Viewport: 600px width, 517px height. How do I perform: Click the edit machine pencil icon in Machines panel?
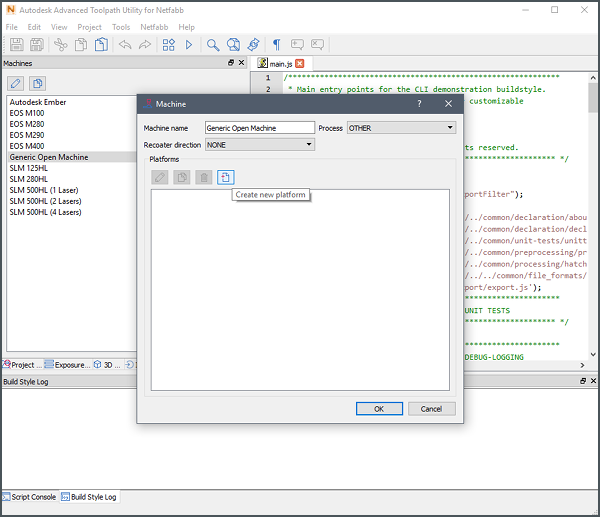click(x=16, y=83)
